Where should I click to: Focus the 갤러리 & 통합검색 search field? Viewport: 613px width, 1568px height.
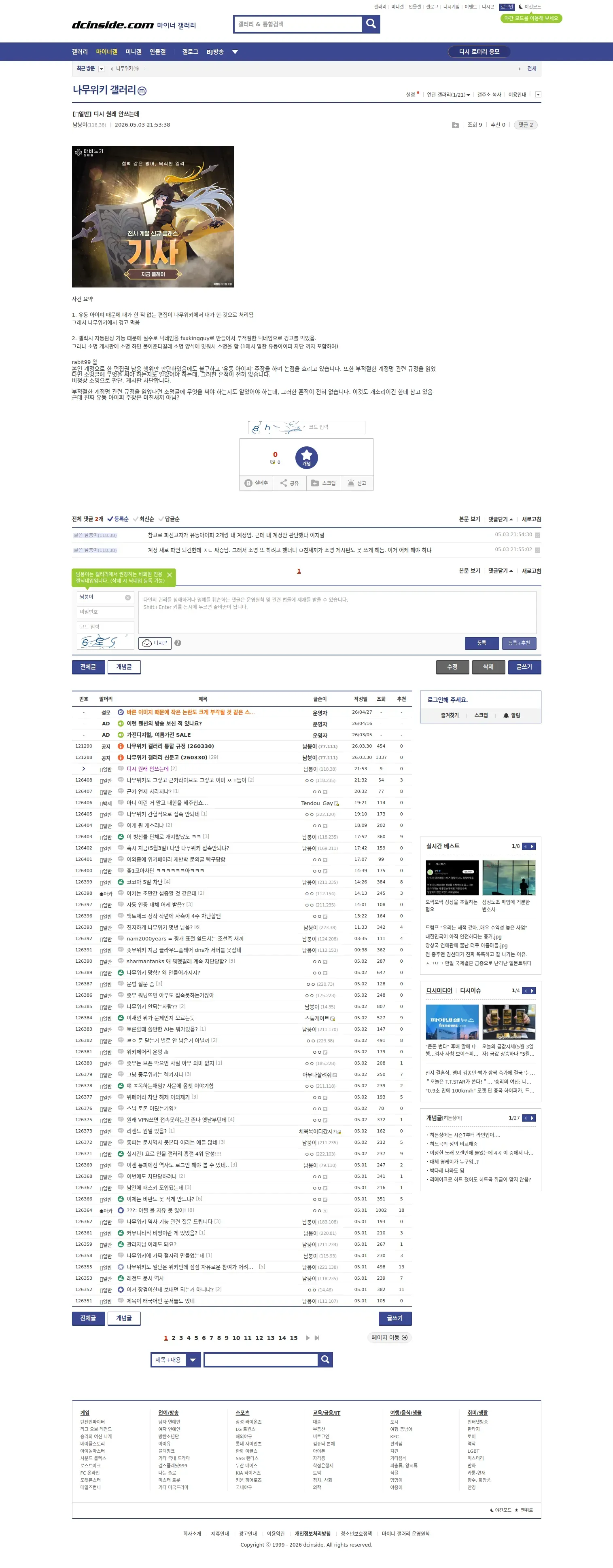[x=299, y=24]
